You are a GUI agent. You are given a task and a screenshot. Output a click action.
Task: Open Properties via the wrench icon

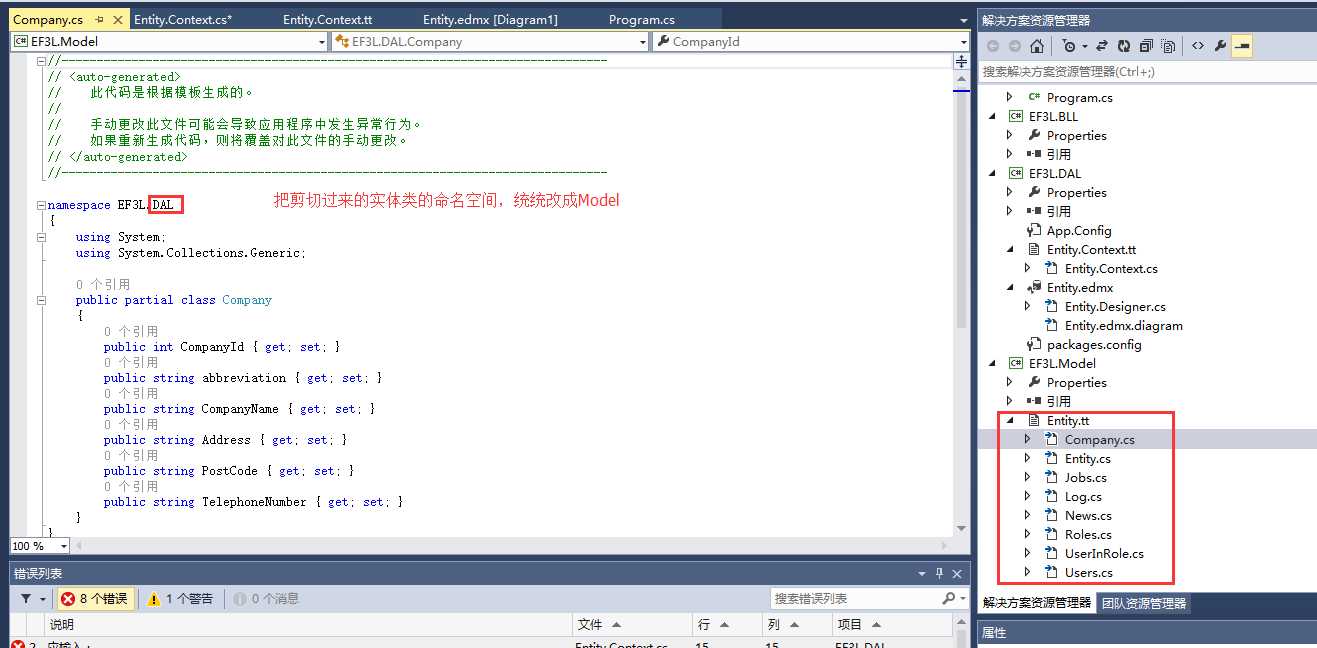(x=1220, y=46)
